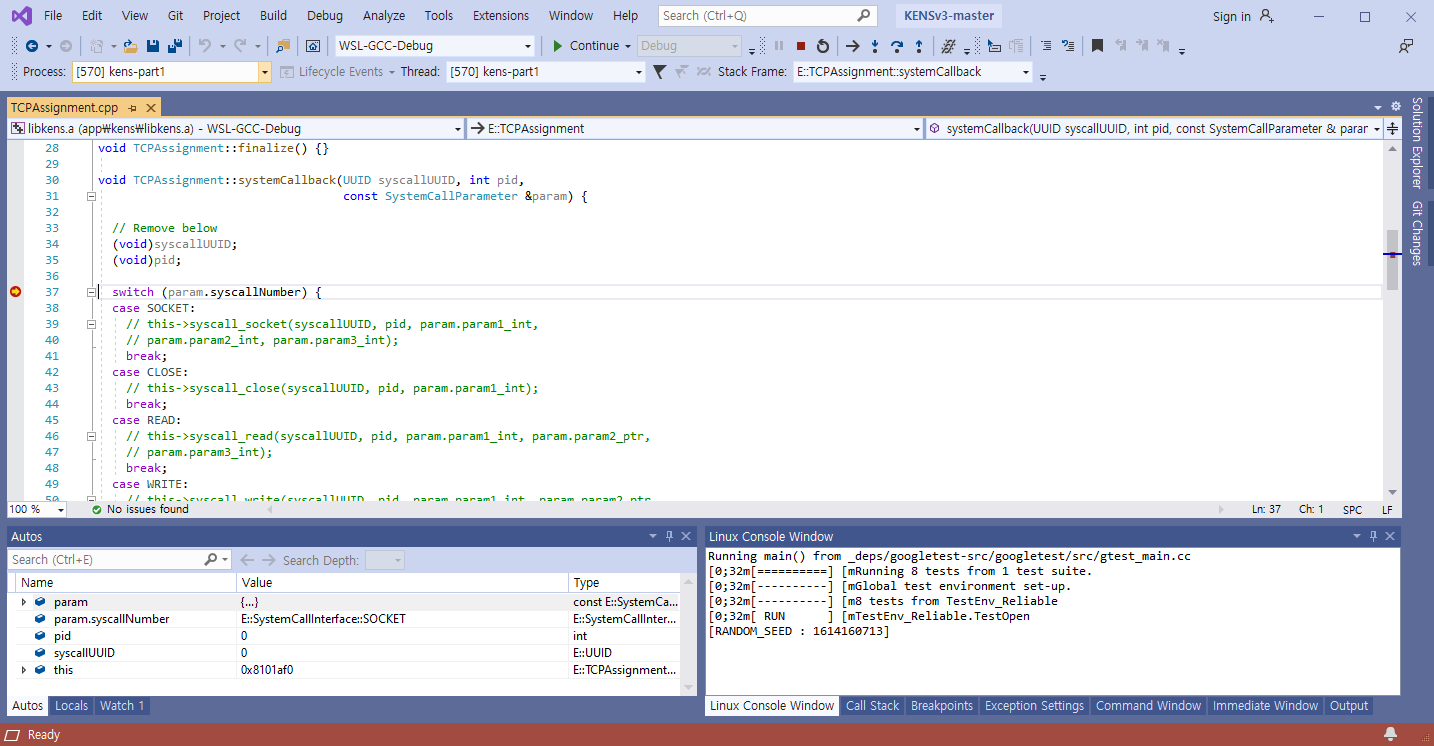Open the Debug menu
The height and width of the screenshot is (746, 1434).
pyautogui.click(x=325, y=16)
